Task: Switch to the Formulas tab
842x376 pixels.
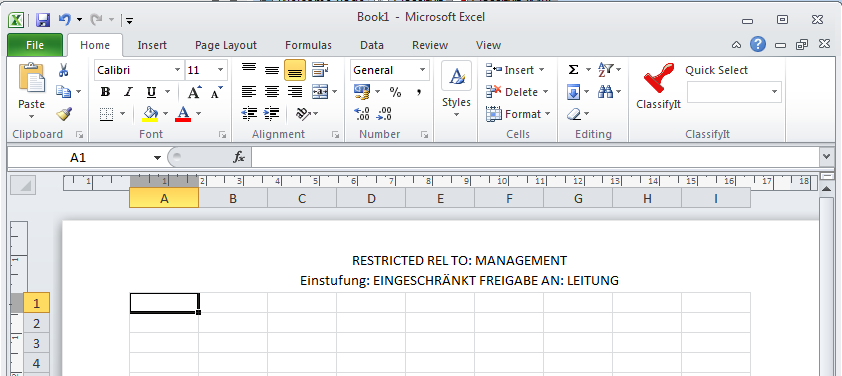Action: pos(308,45)
